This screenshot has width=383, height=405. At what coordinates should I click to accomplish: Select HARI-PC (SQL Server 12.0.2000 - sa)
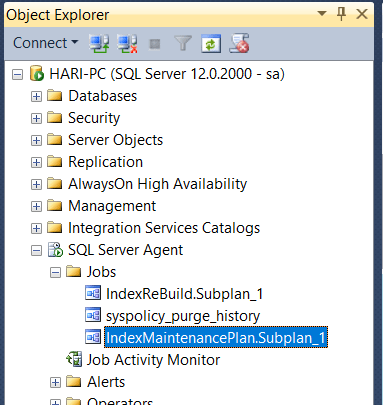167,74
